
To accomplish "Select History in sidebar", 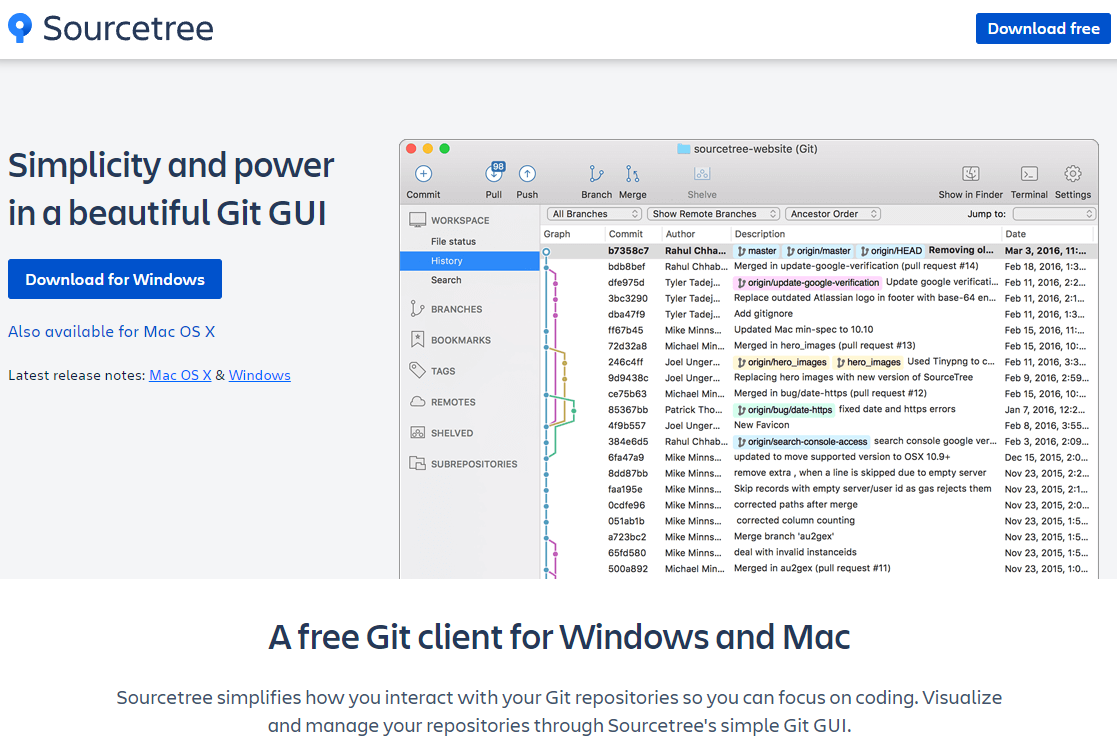I will tap(469, 261).
